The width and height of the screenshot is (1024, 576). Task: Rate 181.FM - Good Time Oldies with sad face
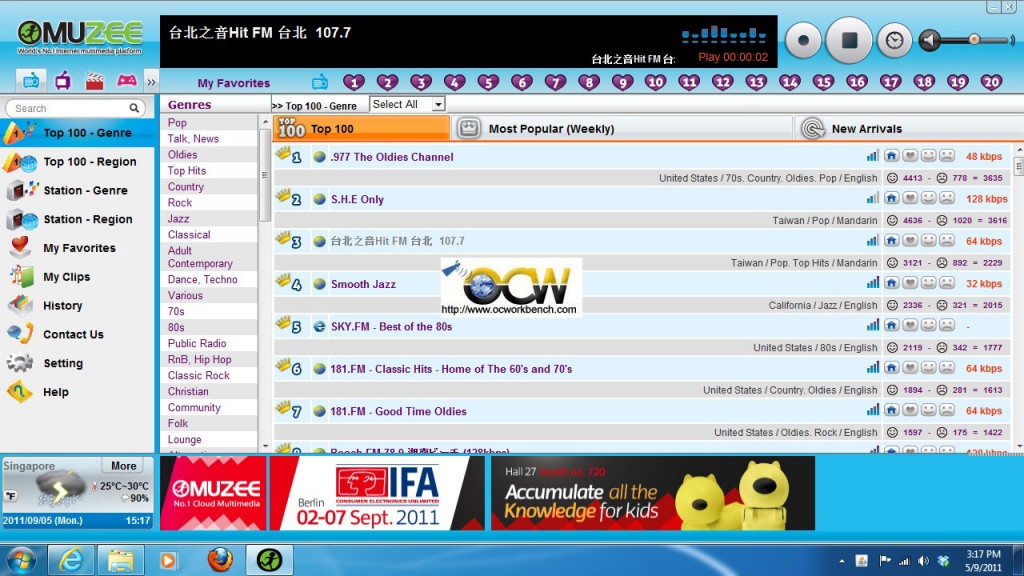tap(946, 410)
